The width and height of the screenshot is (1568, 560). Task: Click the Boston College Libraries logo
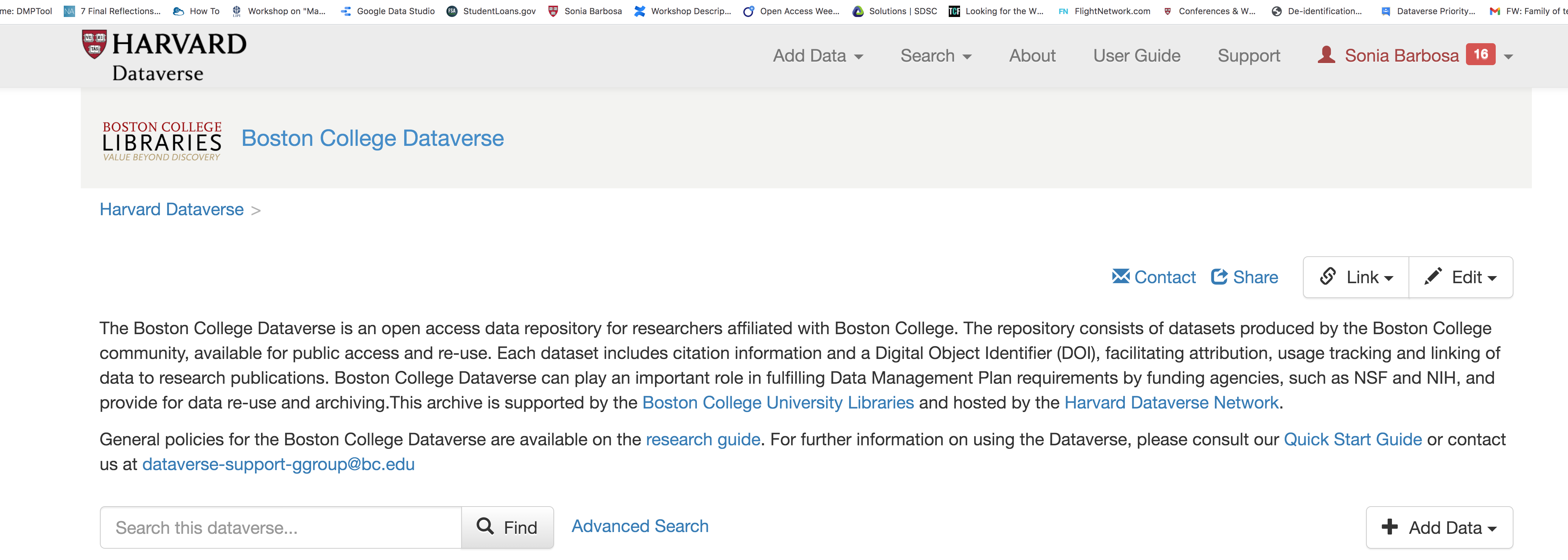pyautogui.click(x=162, y=141)
